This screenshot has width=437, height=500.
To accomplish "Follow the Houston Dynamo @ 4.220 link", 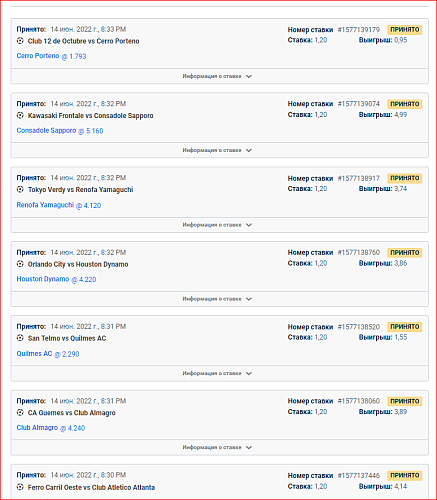I will [x=56, y=279].
